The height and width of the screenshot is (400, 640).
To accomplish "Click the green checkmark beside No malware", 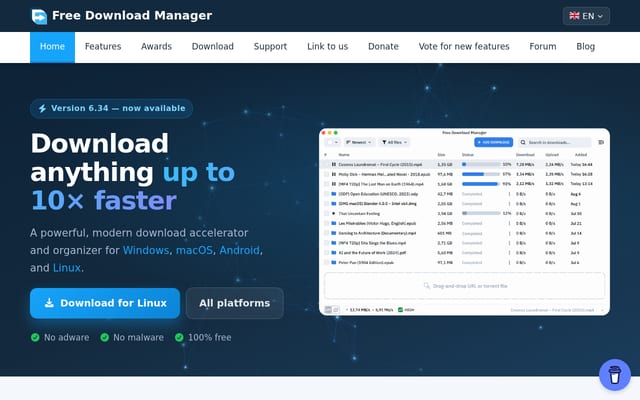I will [104, 337].
